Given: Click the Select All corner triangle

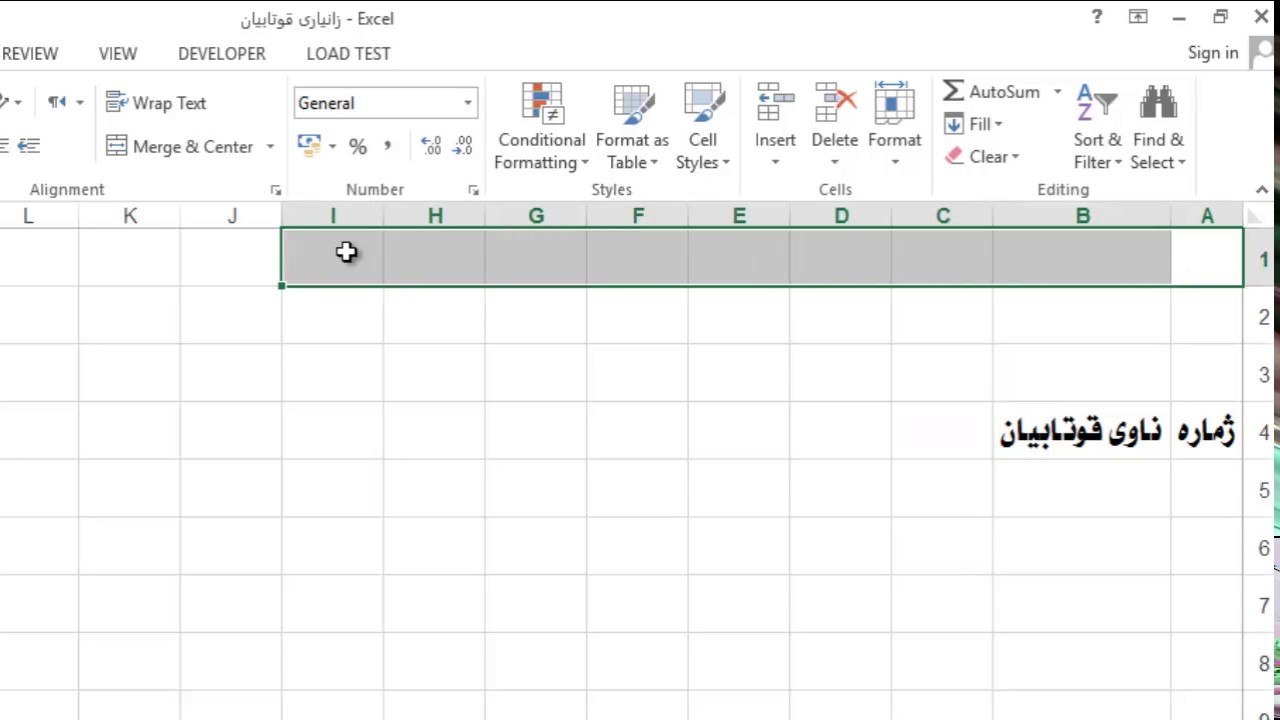Looking at the screenshot, I should tap(1255, 216).
